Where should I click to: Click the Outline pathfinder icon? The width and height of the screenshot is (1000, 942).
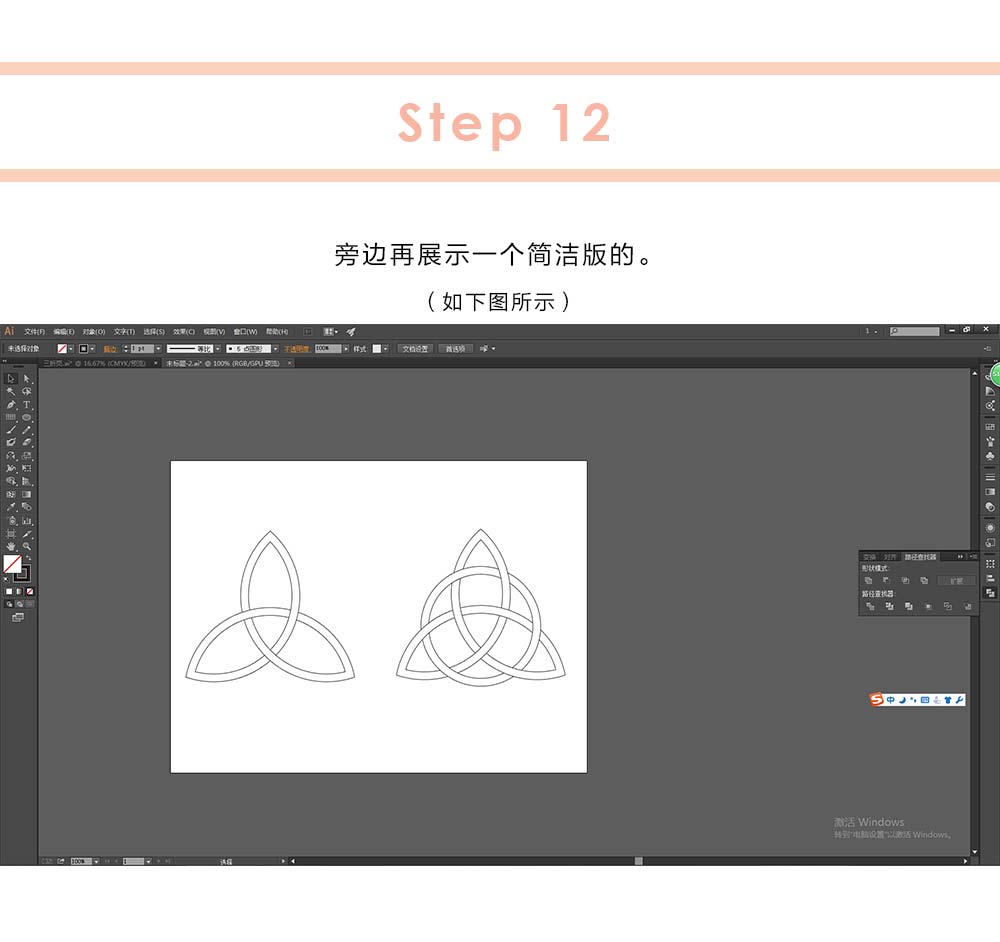coord(948,607)
